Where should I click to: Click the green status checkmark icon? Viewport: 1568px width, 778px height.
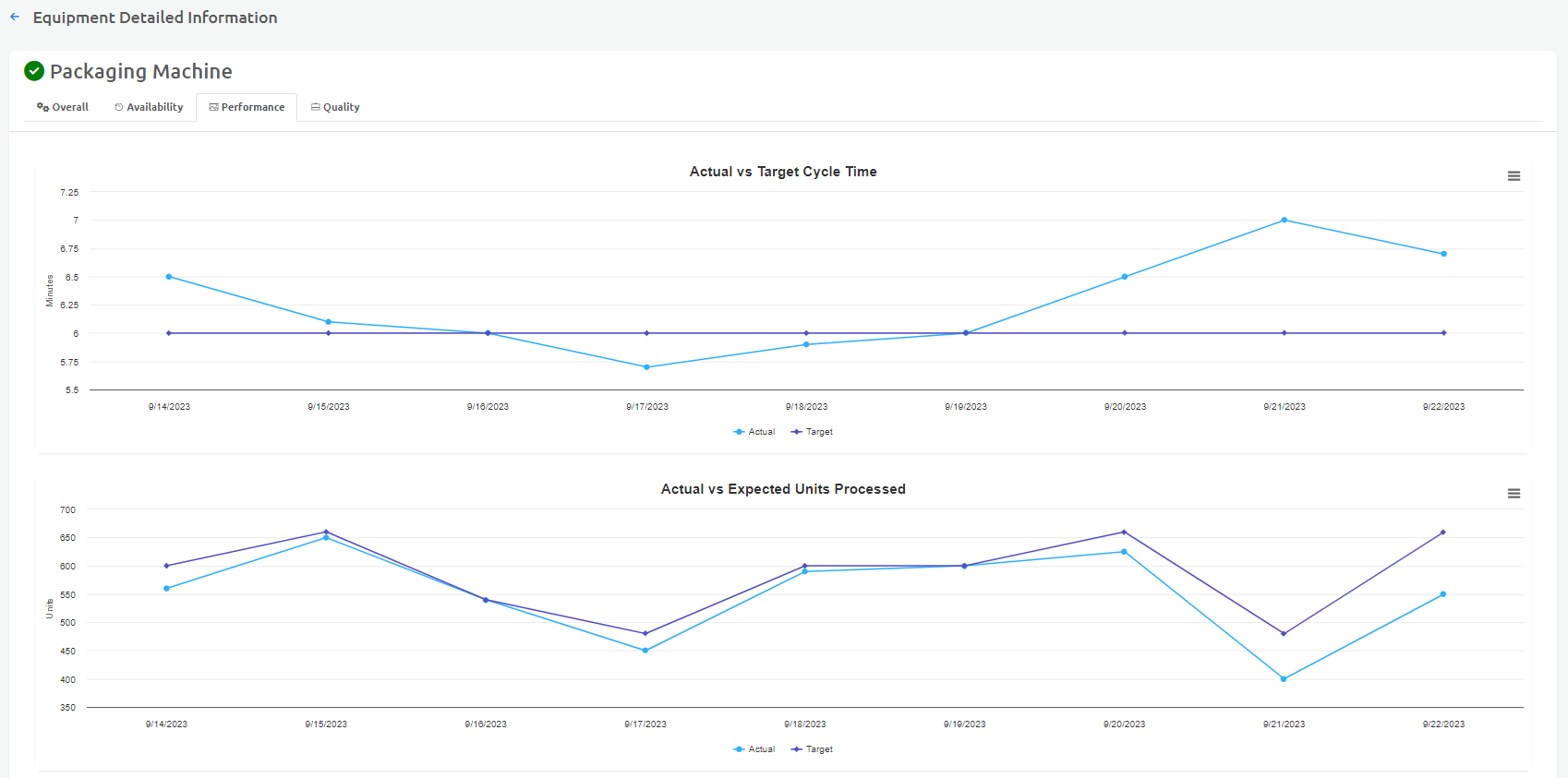tap(34, 71)
